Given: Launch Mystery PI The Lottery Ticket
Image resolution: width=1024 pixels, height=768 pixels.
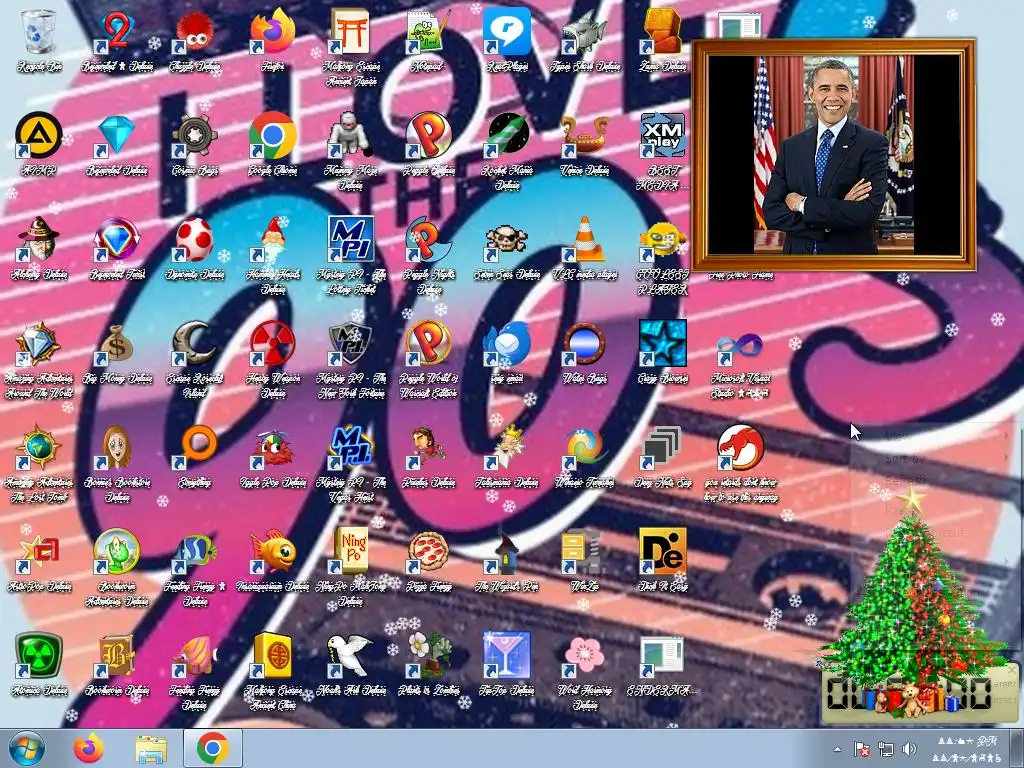Looking at the screenshot, I should [x=351, y=240].
